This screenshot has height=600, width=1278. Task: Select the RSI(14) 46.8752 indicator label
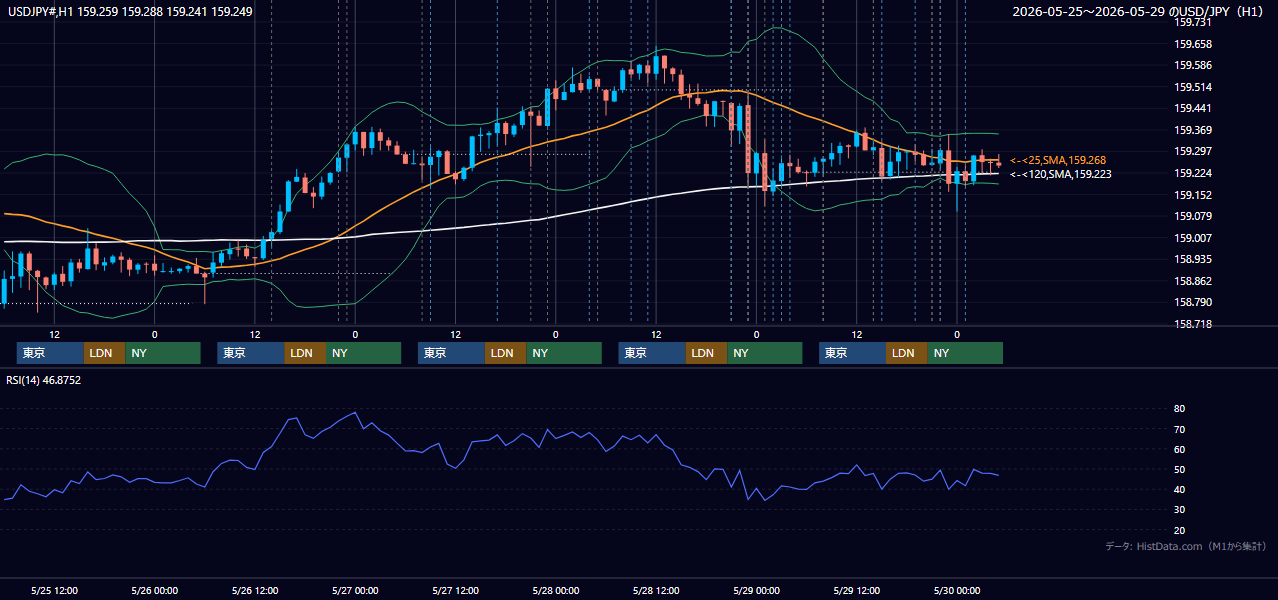pyautogui.click(x=43, y=380)
